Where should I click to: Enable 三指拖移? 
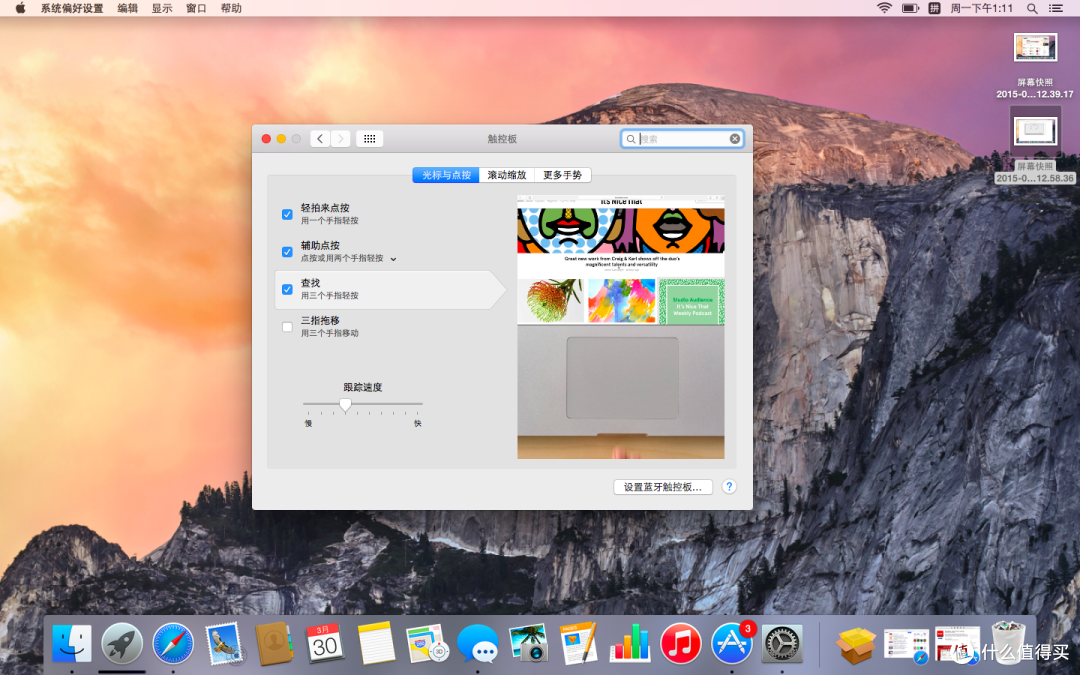pos(287,327)
